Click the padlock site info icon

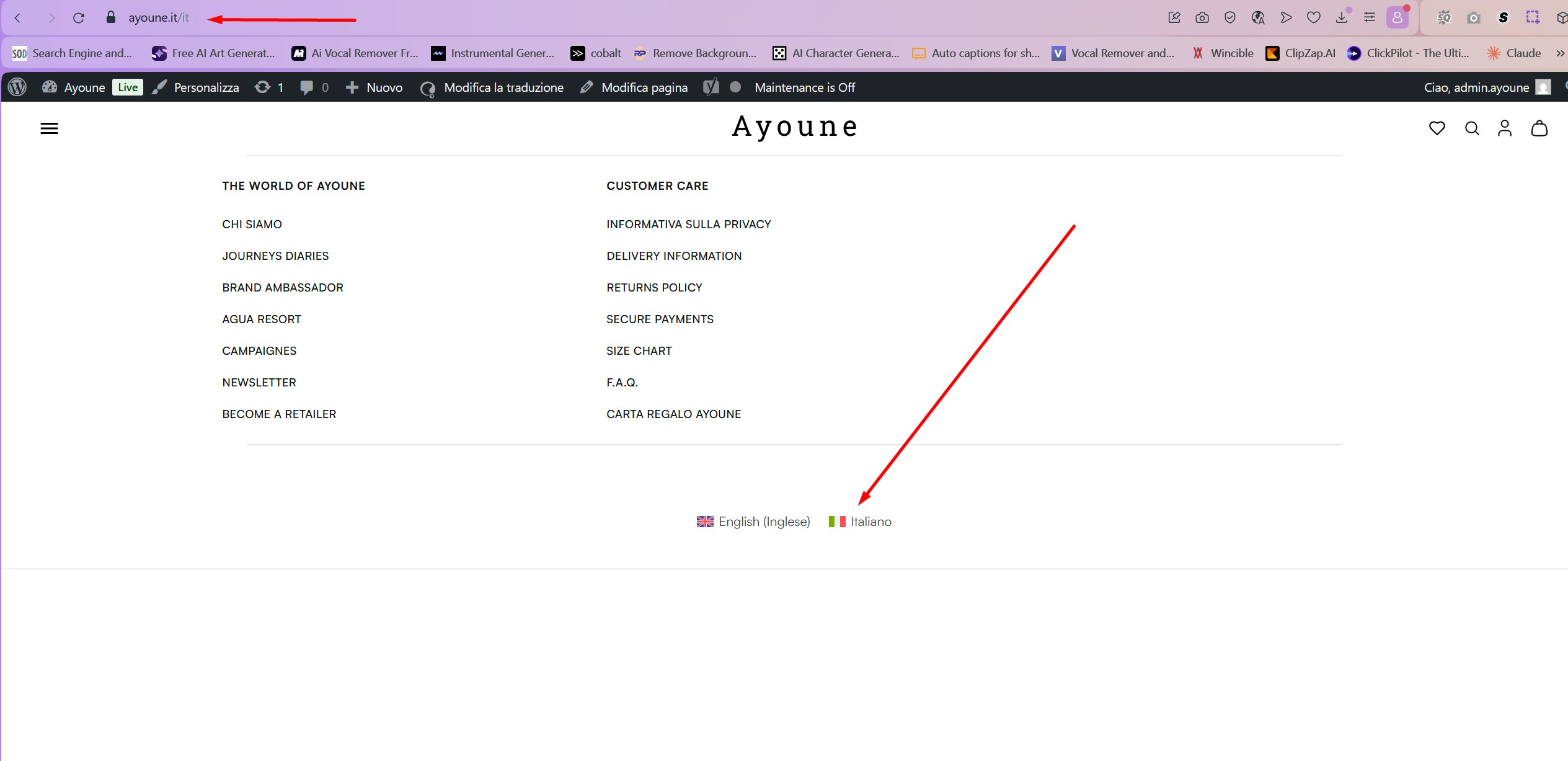(x=111, y=17)
